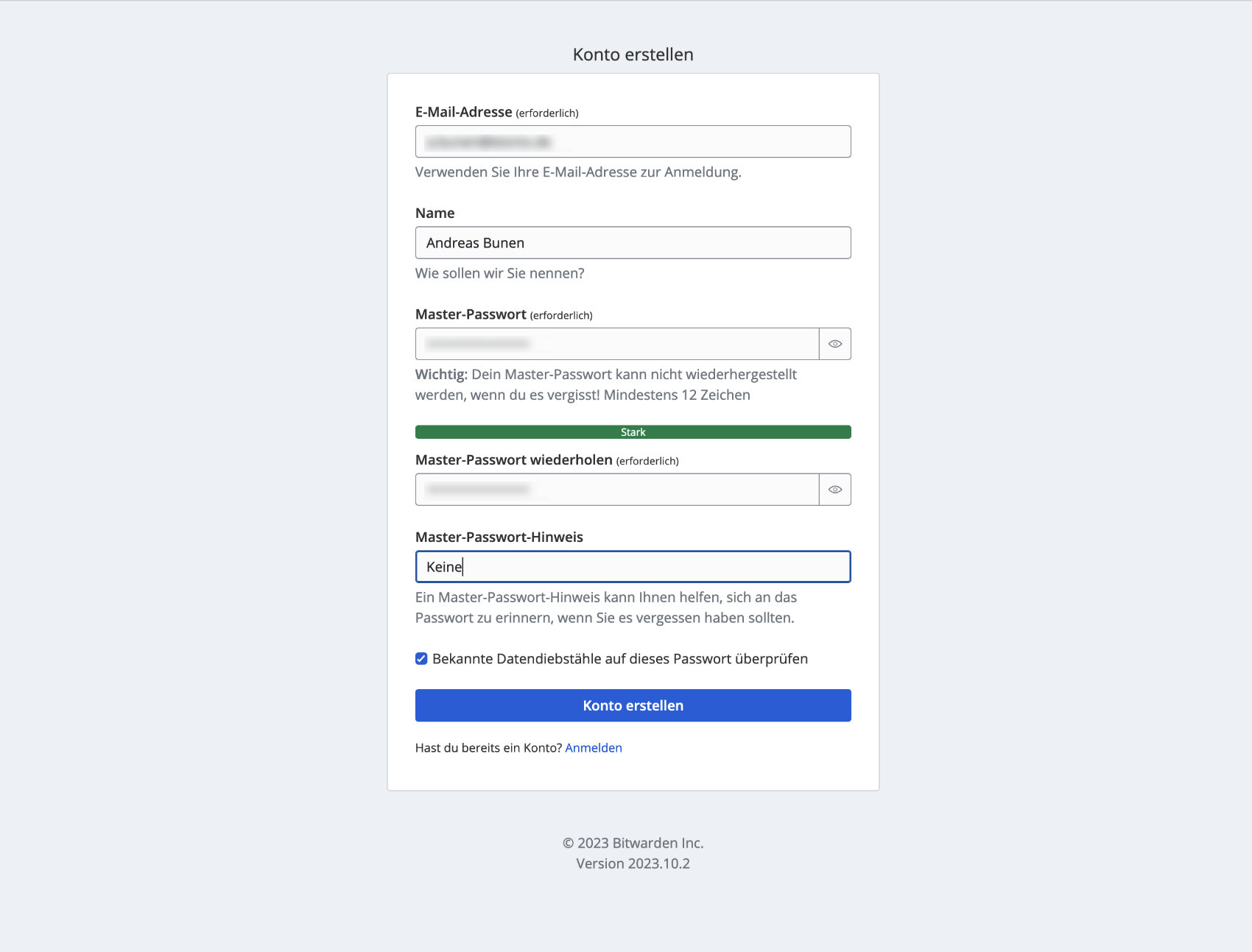1252x952 pixels.
Task: Click the Version 2023.10.2 footer text
Action: click(x=633, y=864)
